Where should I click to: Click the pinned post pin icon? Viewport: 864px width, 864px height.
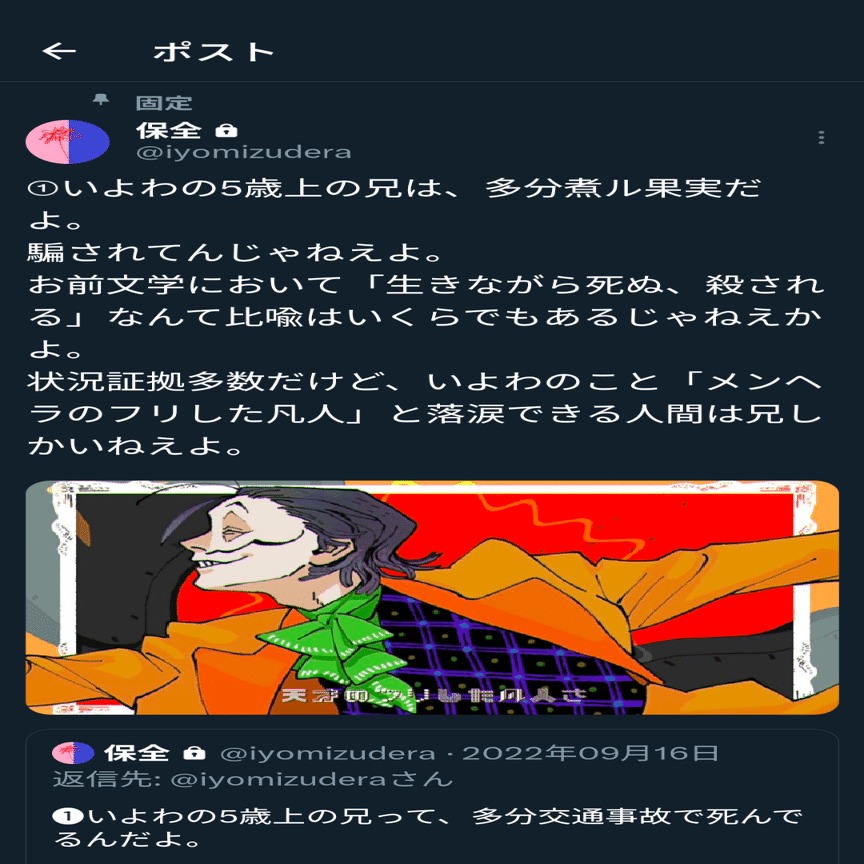(100, 100)
